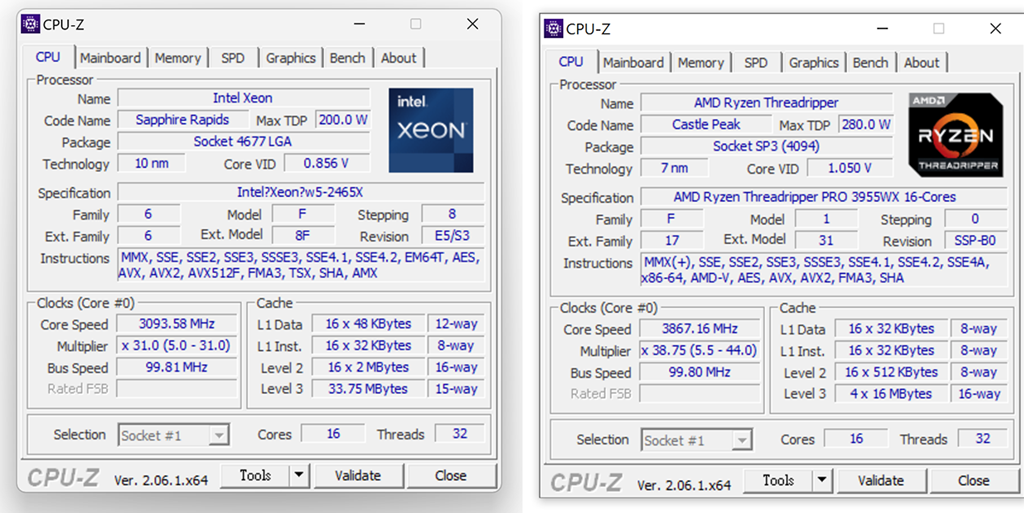The width and height of the screenshot is (1024, 513).
Task: Open the Bench tab in the right AMD window
Action: pyautogui.click(x=871, y=63)
